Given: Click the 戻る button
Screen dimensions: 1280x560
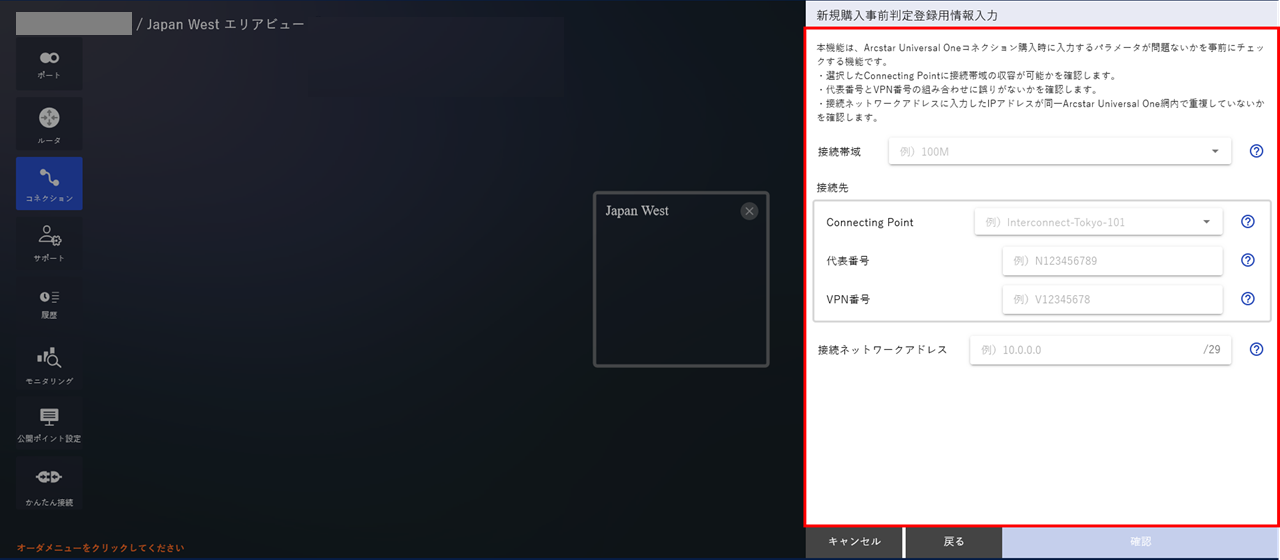Looking at the screenshot, I should coord(955,542).
